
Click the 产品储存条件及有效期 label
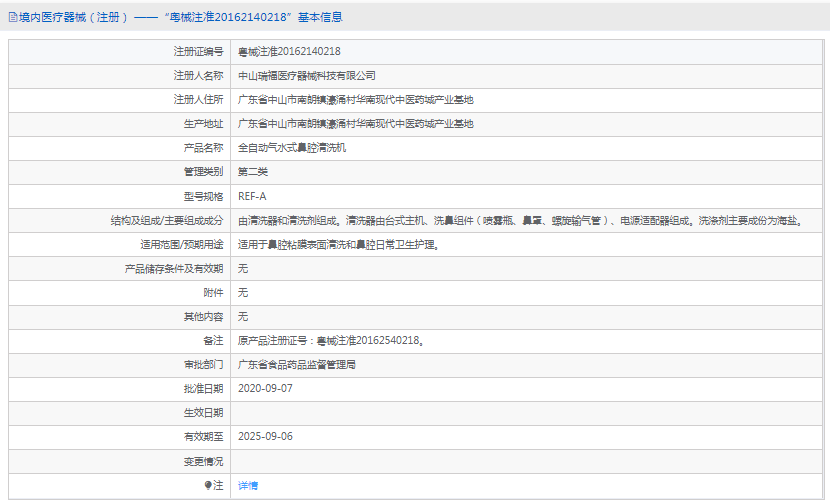click(174, 268)
